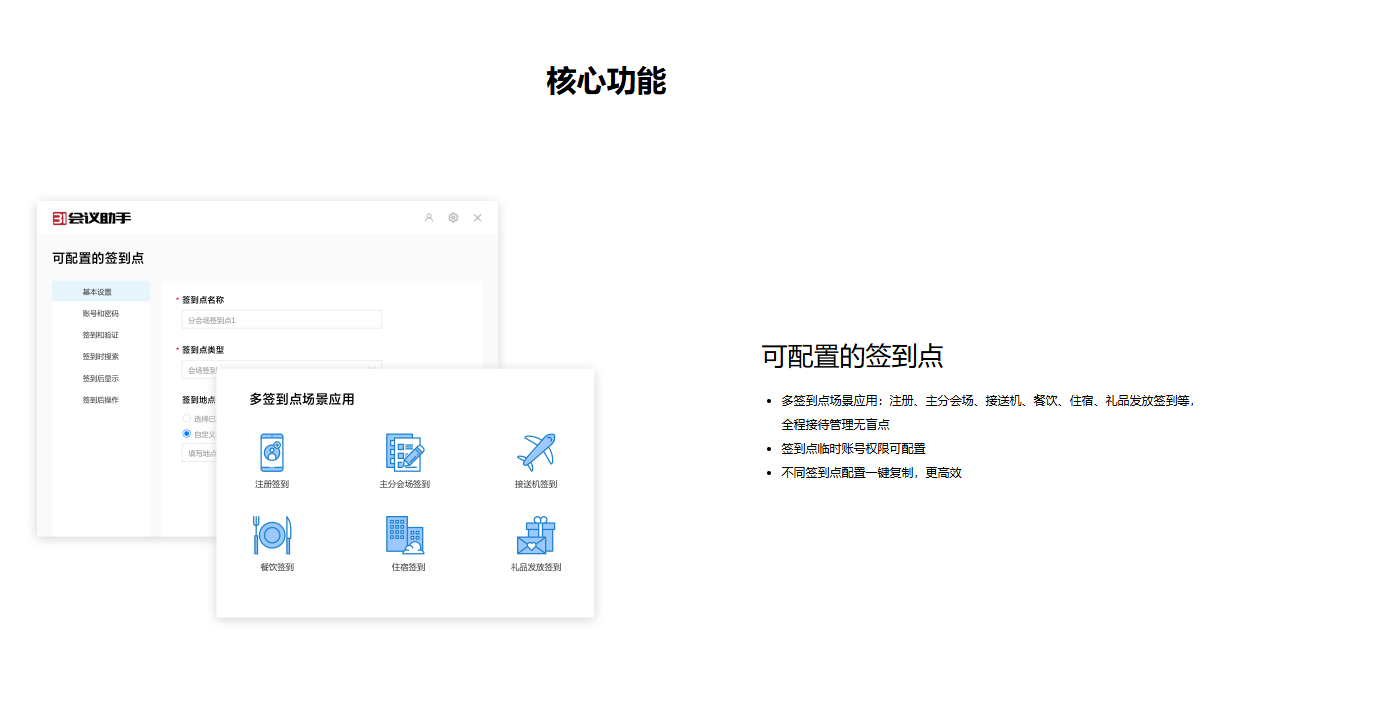Choose the 餐饮签到 plate and cutlery icon
The width and height of the screenshot is (1380, 701).
click(x=271, y=535)
